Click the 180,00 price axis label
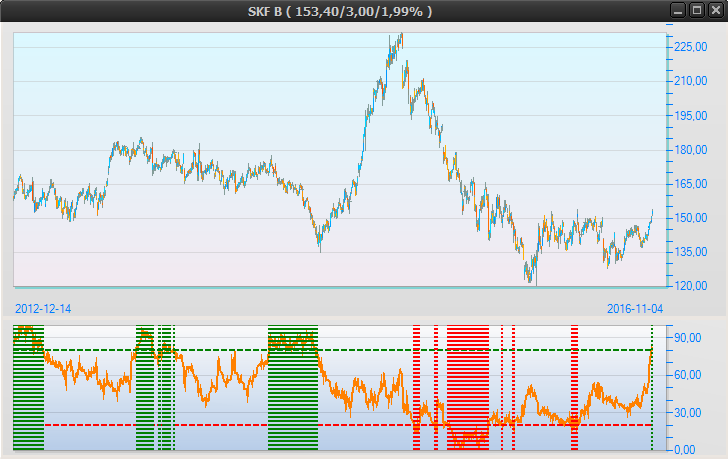The image size is (728, 459). (x=691, y=150)
